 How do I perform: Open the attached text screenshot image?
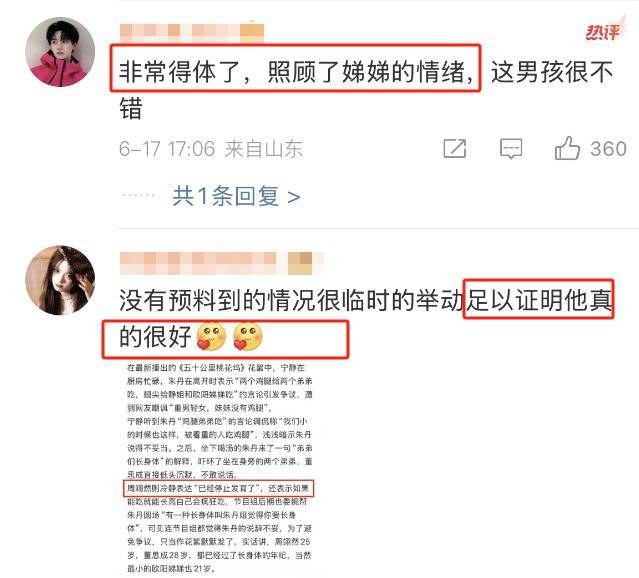(x=219, y=468)
